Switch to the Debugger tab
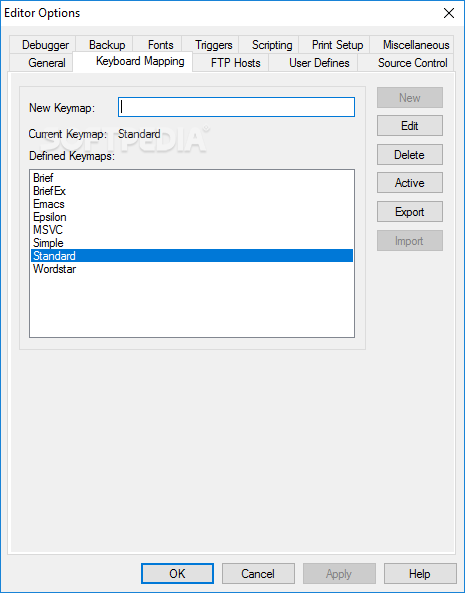This screenshot has height=593, width=465. pyautogui.click(x=43, y=45)
